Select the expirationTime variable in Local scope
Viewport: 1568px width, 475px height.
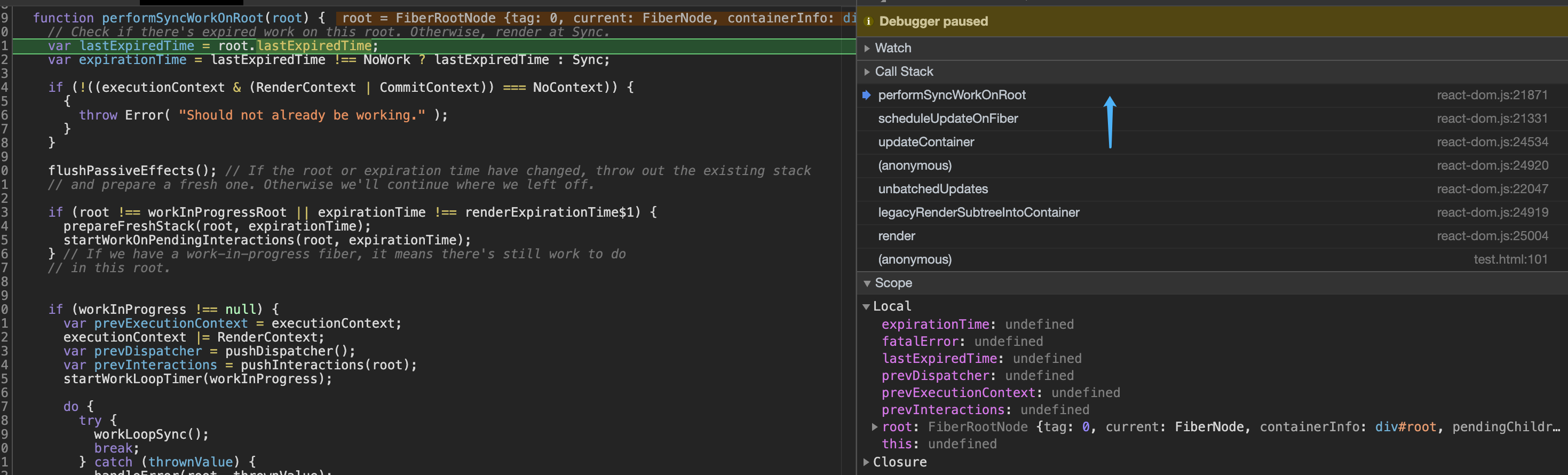coord(935,324)
